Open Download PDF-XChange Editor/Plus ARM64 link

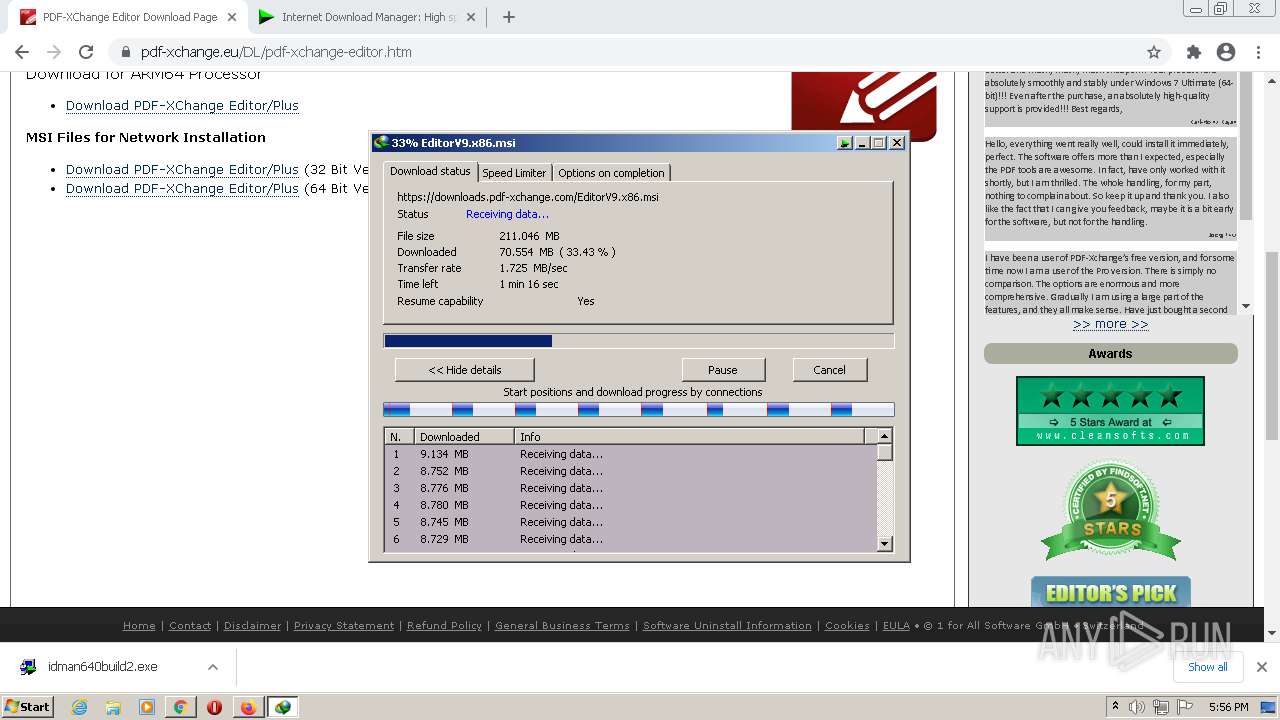[x=182, y=105]
